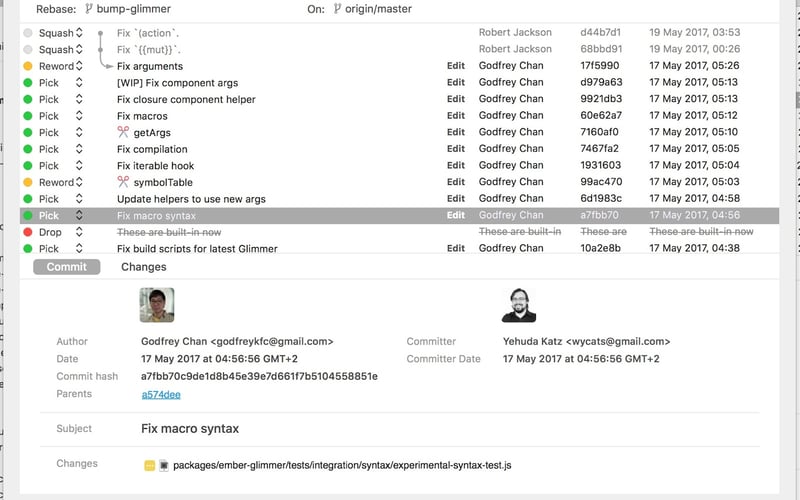This screenshot has height=500, width=800.
Task: Click the full commit hash a7fbb70c9de1d8b45e39e7d661f7b5104558851e
Action: (x=259, y=377)
